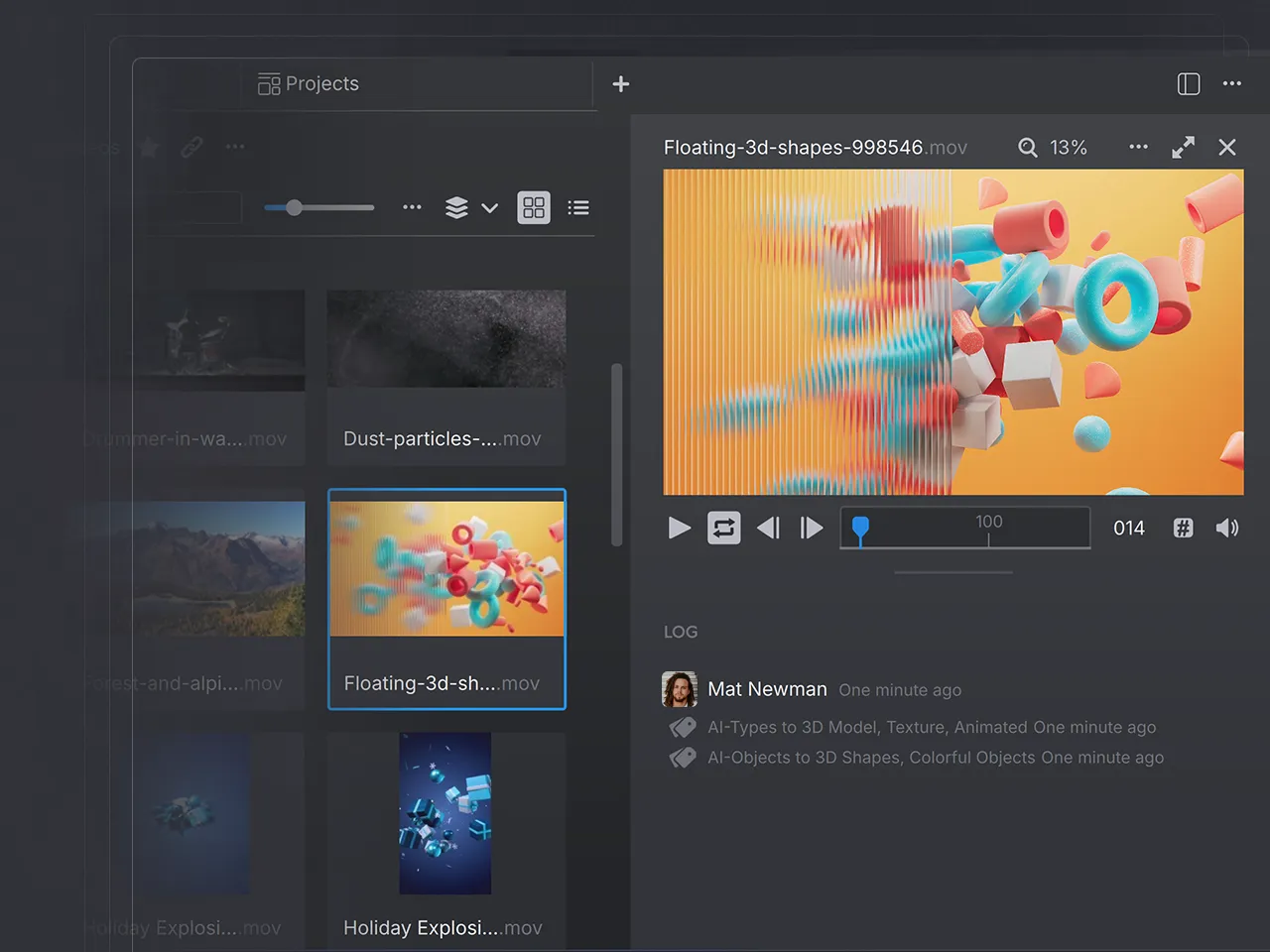Open the preview panel more options
This screenshot has height=952, width=1270.
coord(1138,147)
